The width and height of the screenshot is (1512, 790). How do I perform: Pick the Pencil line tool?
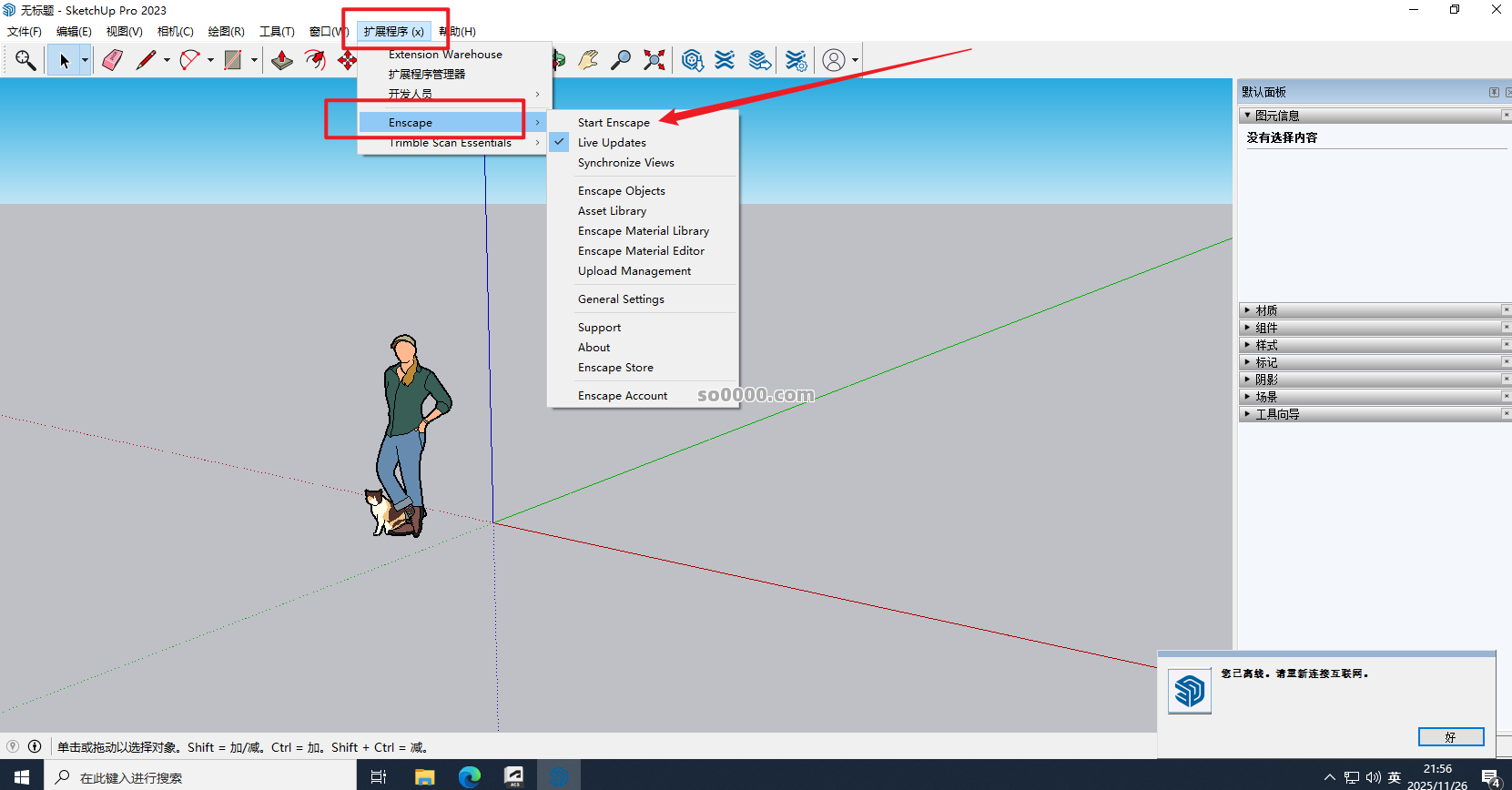(146, 60)
